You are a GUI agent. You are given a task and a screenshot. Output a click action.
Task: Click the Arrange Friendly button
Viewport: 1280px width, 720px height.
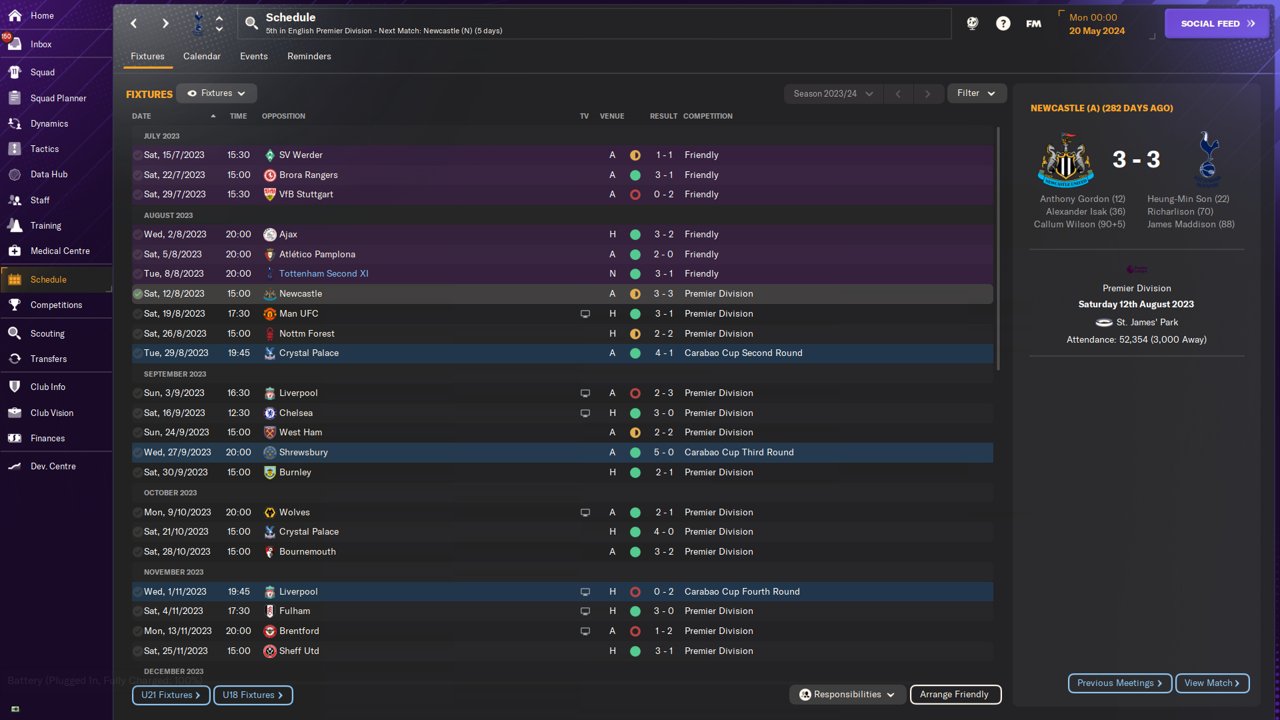954,694
